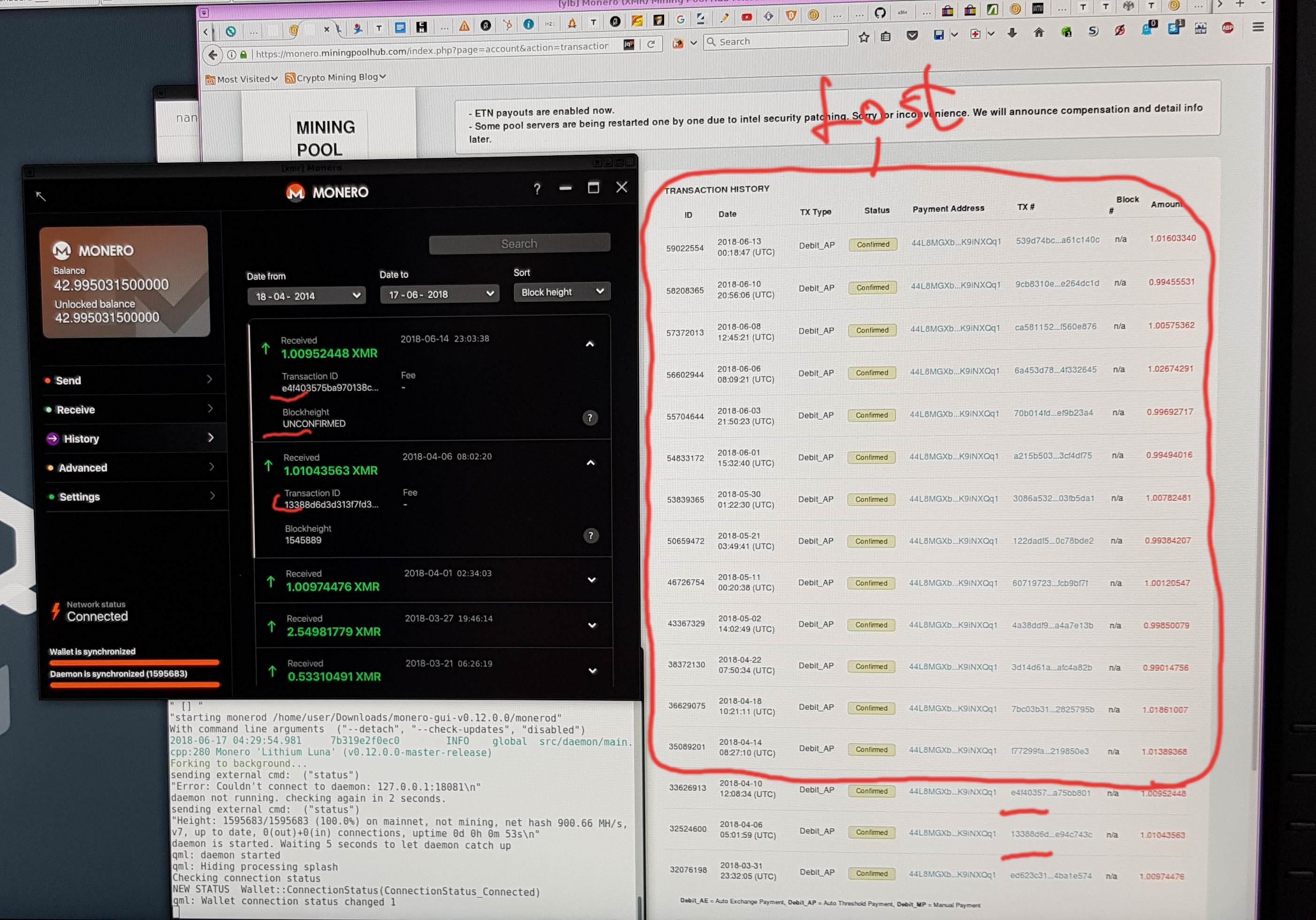Image resolution: width=1316 pixels, height=920 pixels.
Task: Expand the 0.53310491 XMR received transaction
Action: click(x=593, y=670)
